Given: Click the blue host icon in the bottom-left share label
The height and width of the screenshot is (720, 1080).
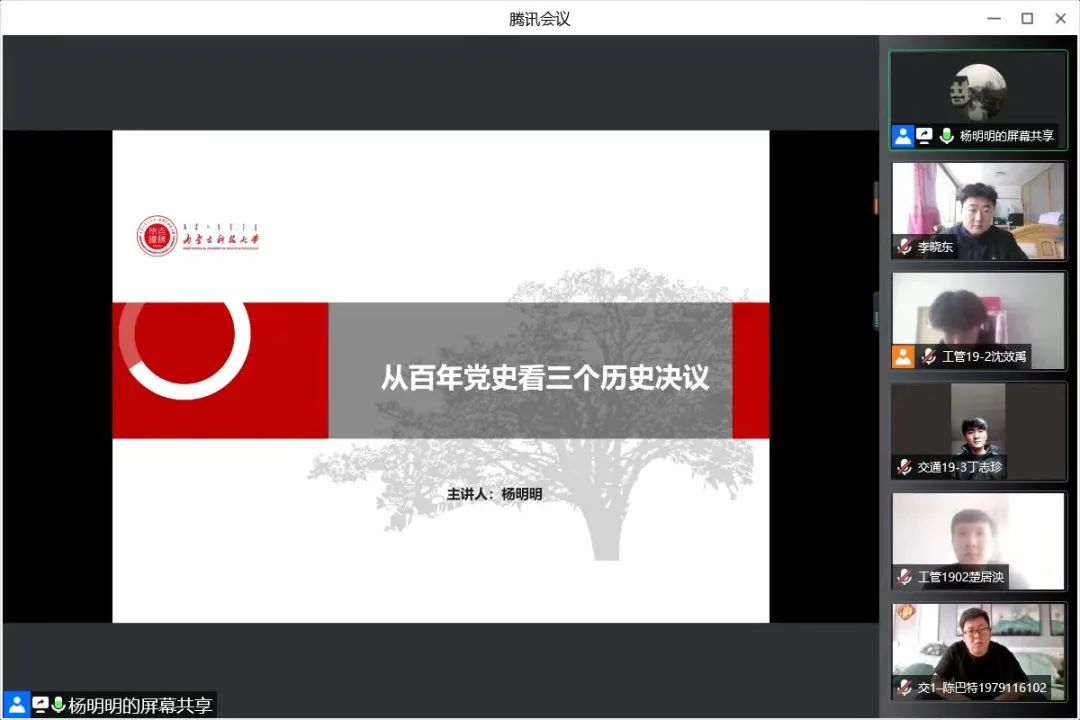Looking at the screenshot, I should [16, 705].
